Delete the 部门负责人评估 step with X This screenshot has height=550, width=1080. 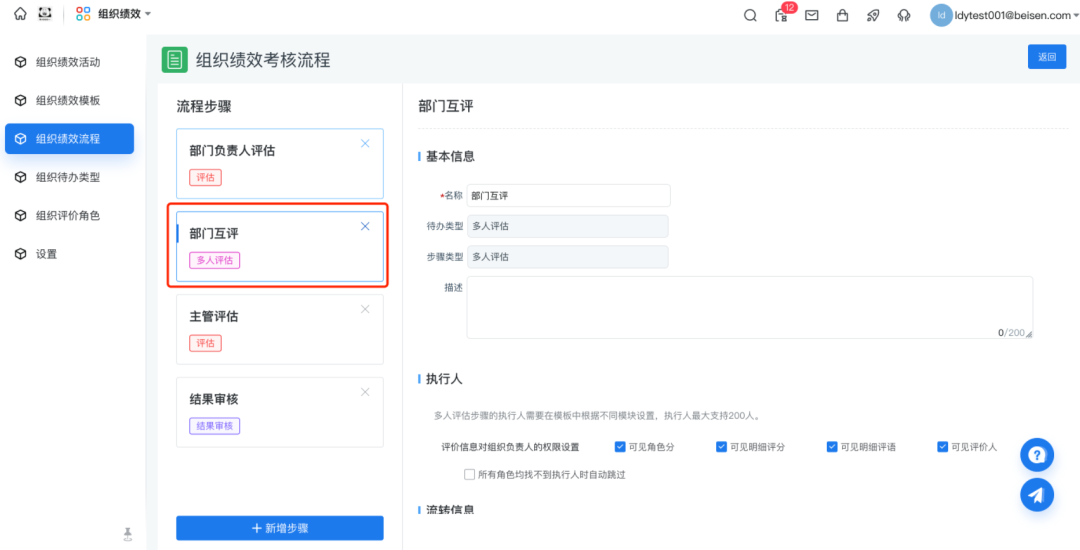(x=365, y=143)
